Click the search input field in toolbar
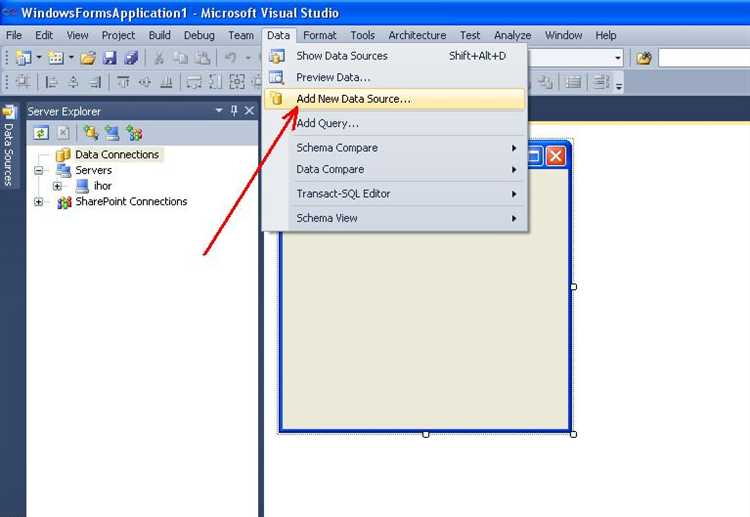The height and width of the screenshot is (517, 750). click(703, 58)
